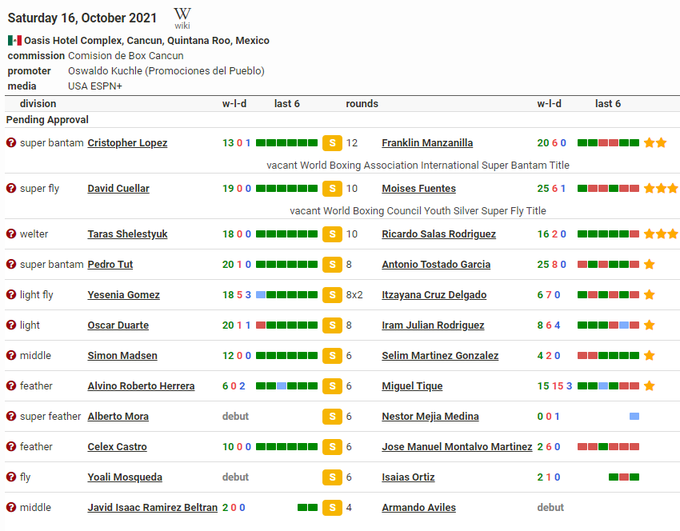Click question mark icon beside Cristopher Lopez

(11, 143)
